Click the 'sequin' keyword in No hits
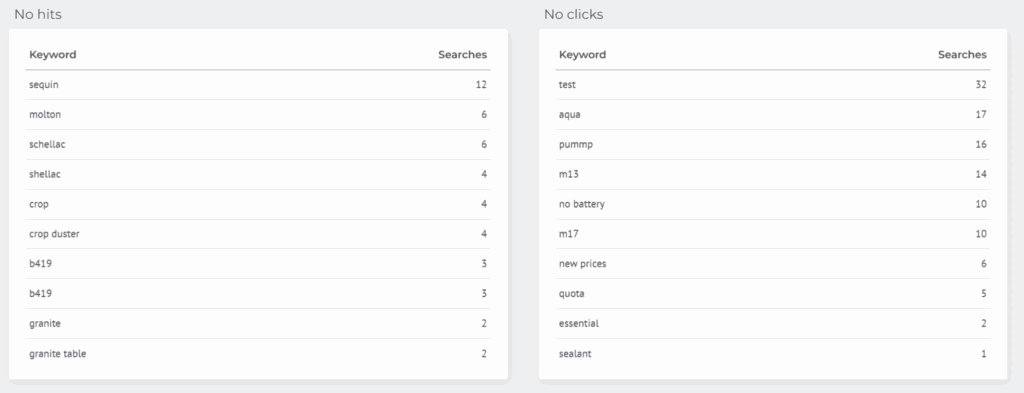Image resolution: width=1024 pixels, height=393 pixels. click(44, 85)
